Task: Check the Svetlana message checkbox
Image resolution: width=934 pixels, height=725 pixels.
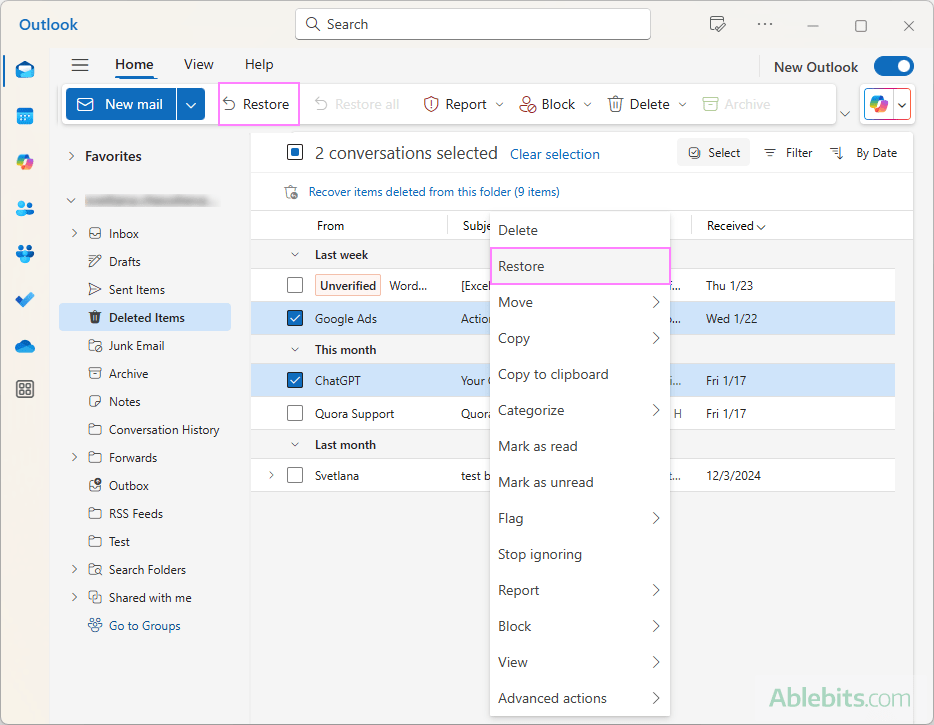Action: (295, 475)
